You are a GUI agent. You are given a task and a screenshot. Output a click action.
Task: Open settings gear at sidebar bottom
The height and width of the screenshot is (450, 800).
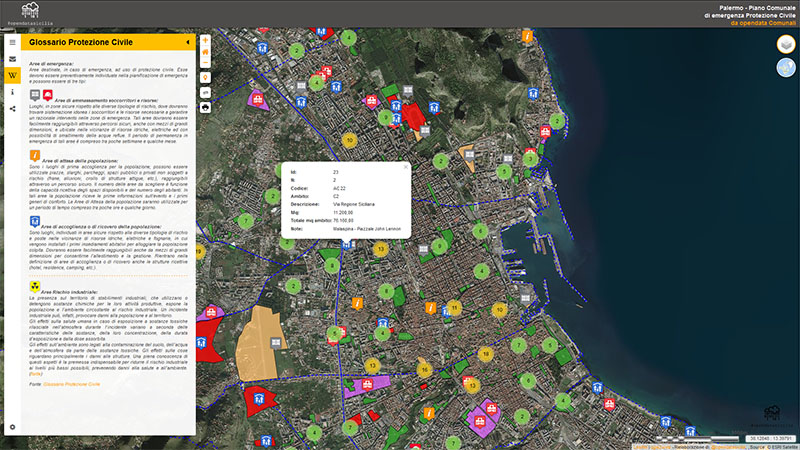(12, 427)
